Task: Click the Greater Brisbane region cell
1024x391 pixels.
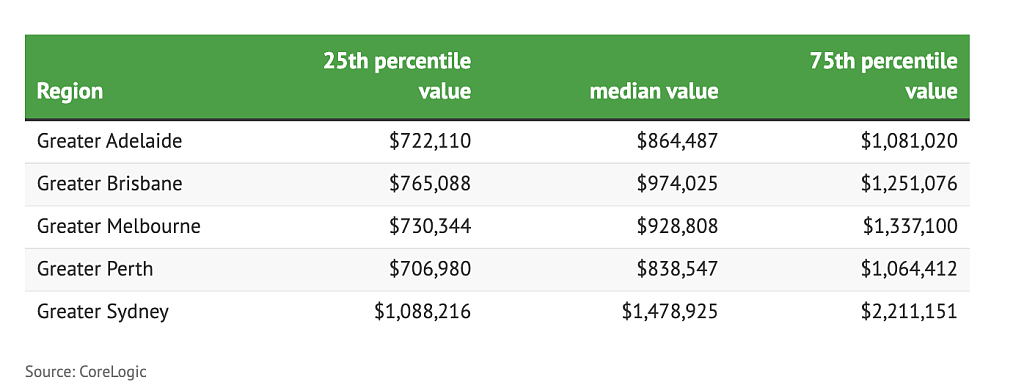Action: [x=109, y=183]
